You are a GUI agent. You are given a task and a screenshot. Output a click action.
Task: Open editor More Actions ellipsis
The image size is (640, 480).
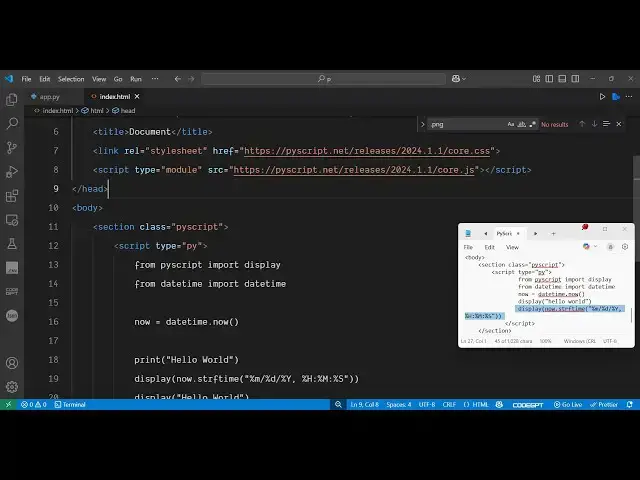(629, 96)
